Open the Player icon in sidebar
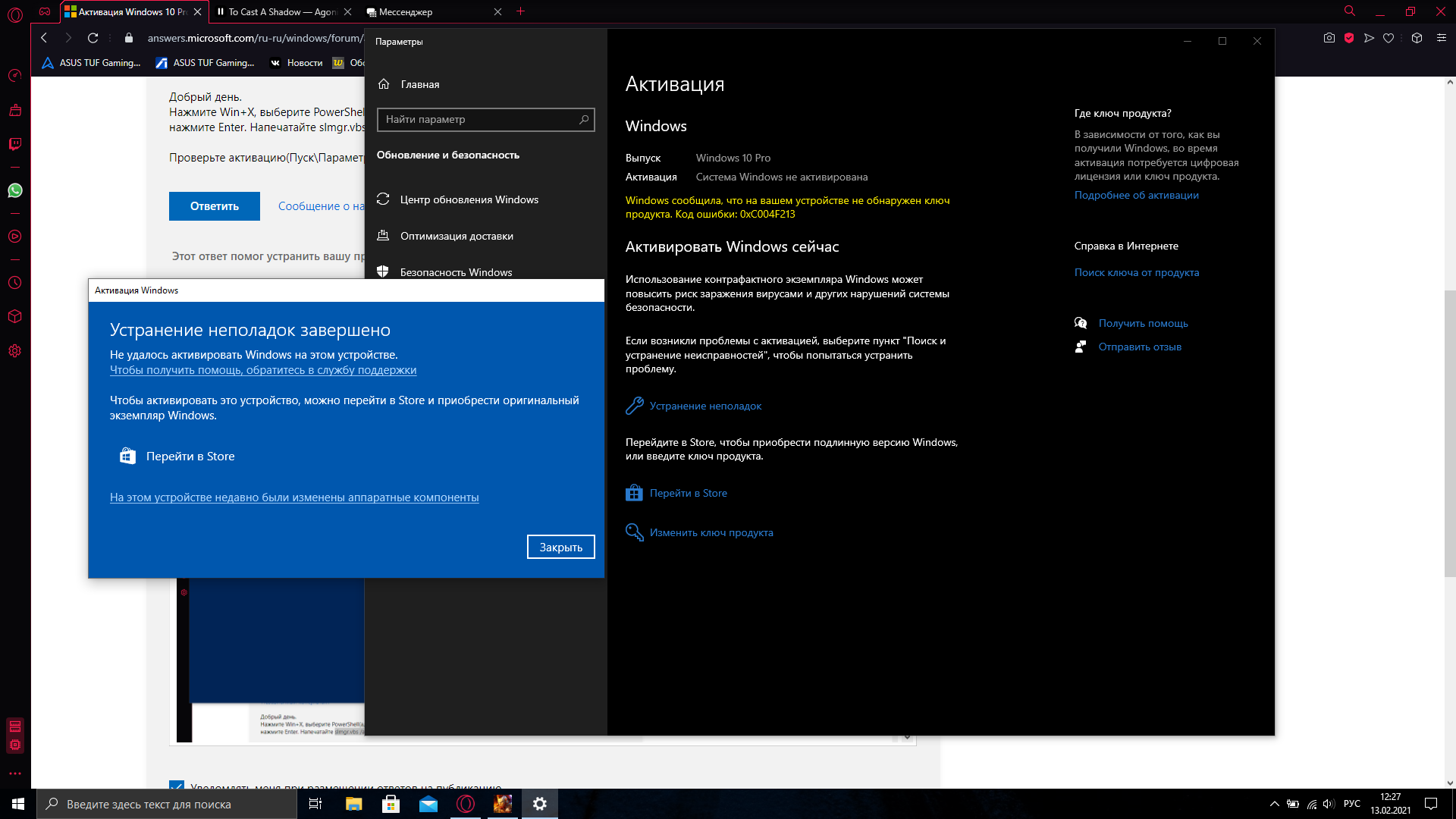 15,237
